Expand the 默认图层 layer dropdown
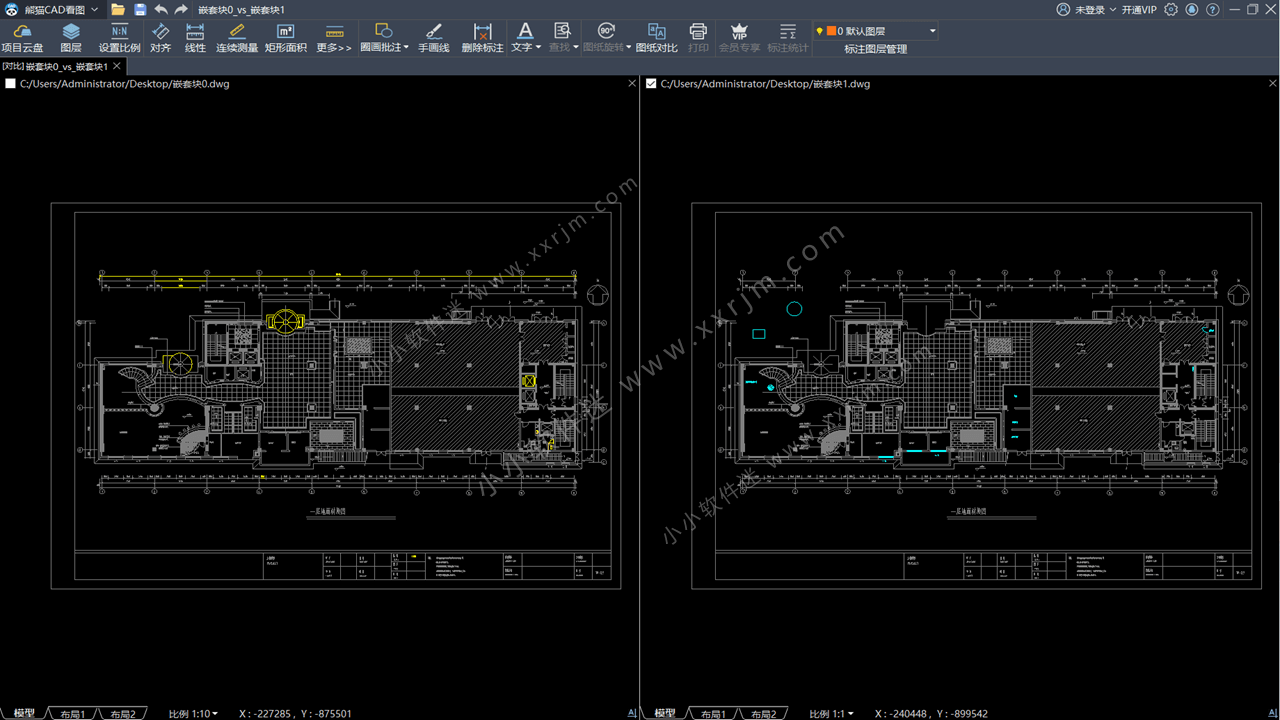Screen dimensions: 1280x720 coord(932,31)
